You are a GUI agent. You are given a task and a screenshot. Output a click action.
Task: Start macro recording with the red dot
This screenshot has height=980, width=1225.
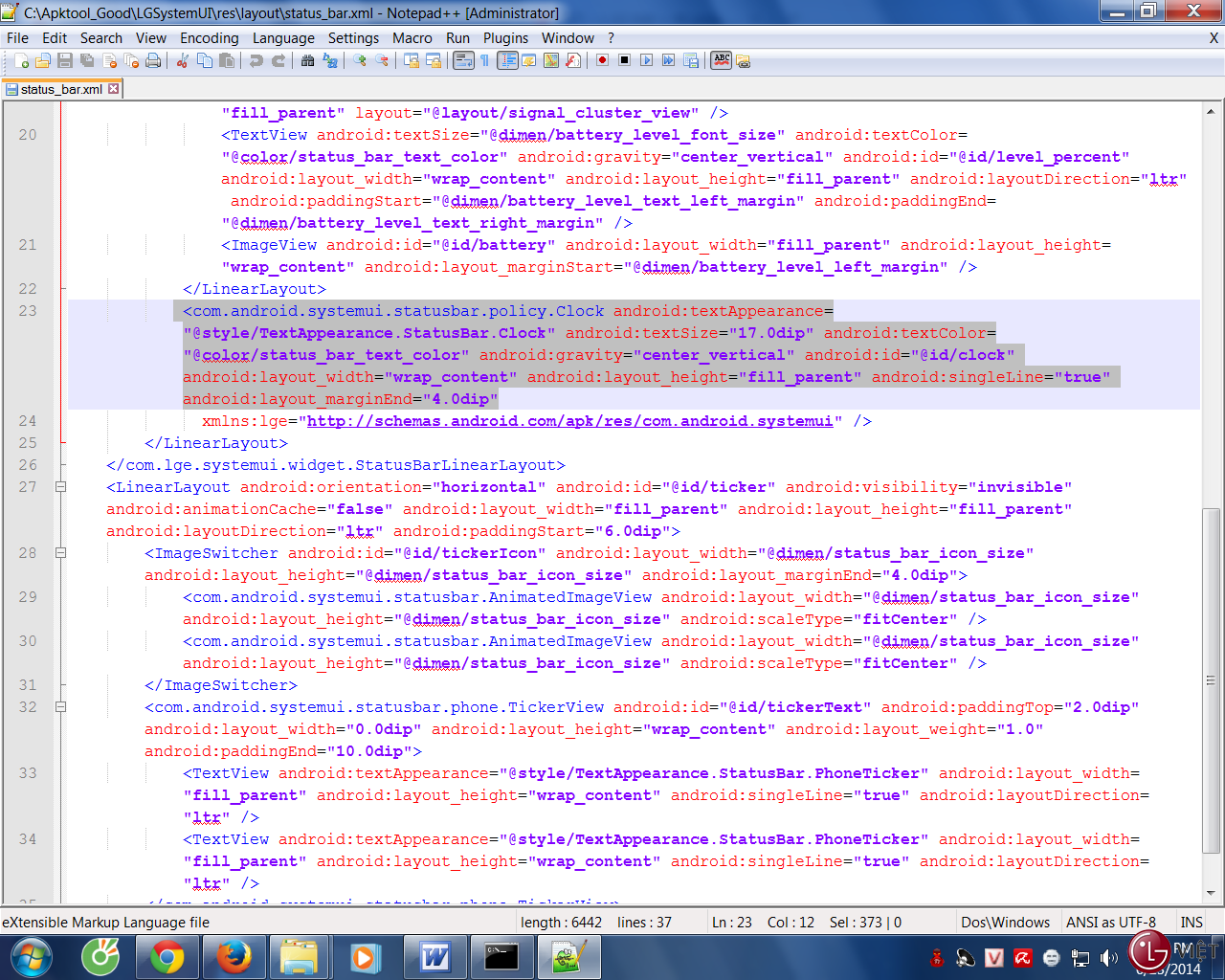point(602,60)
